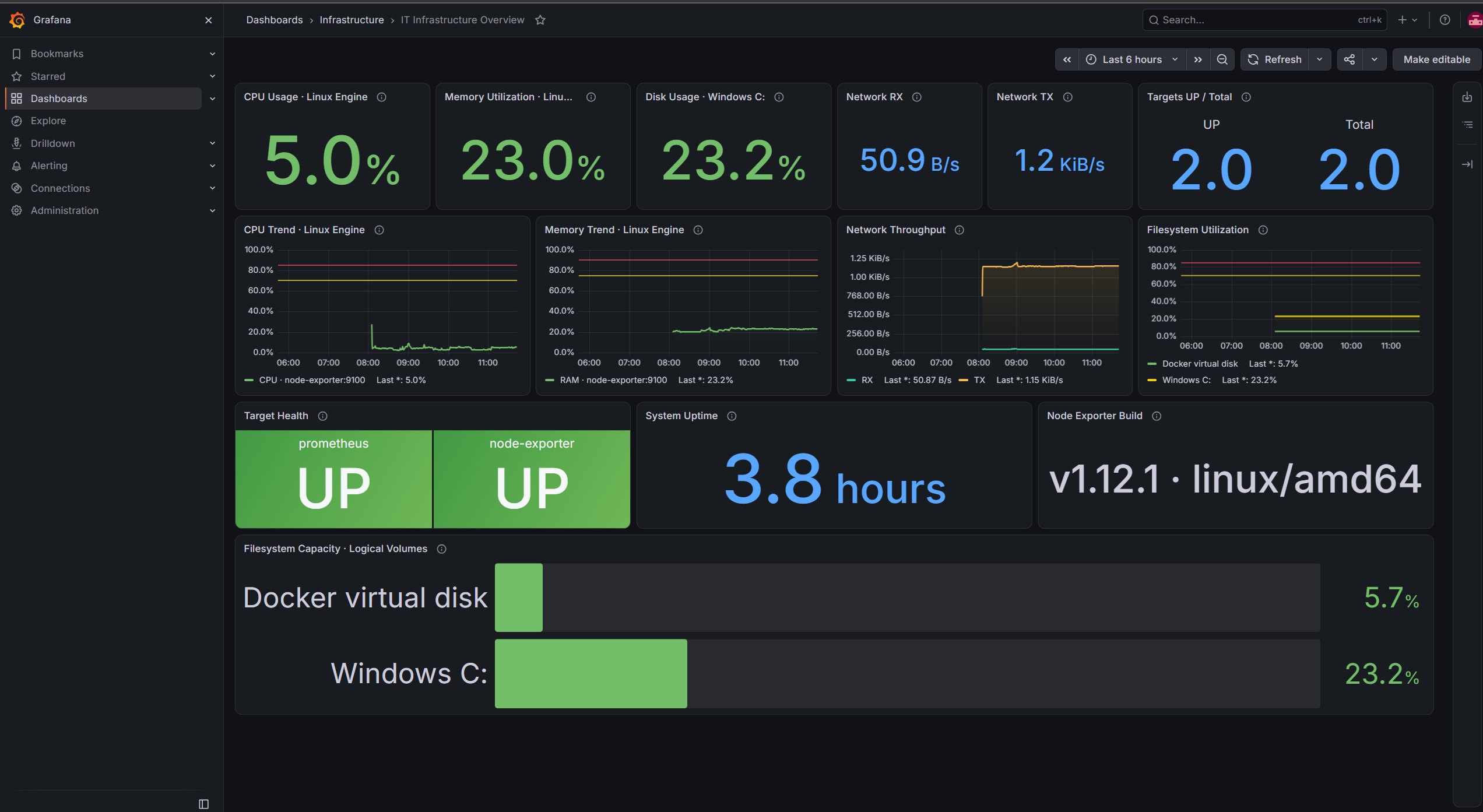Expand the Dashboards section chevron
The width and height of the screenshot is (1483, 812).
click(x=212, y=99)
